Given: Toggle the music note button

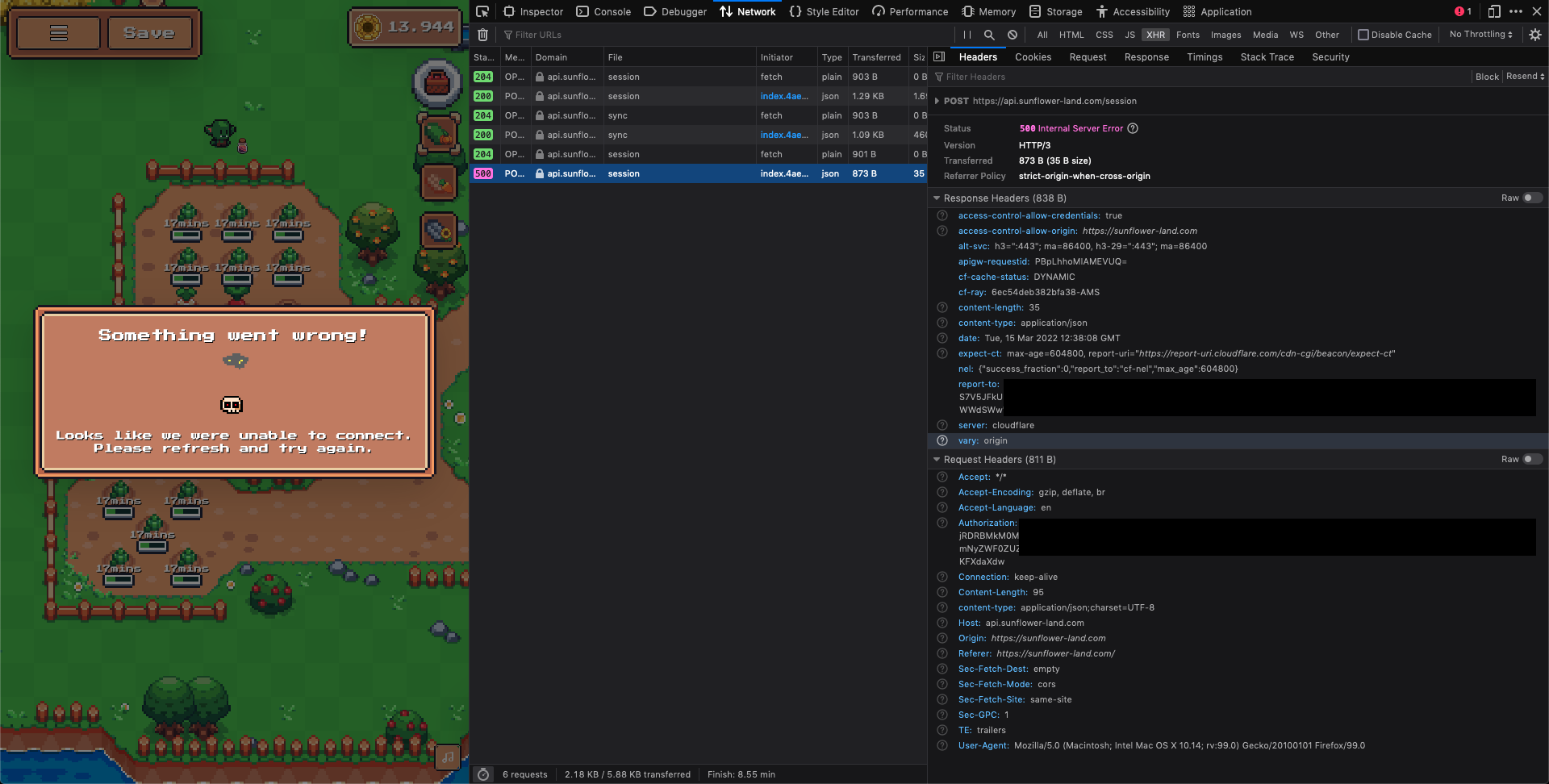Looking at the screenshot, I should pyautogui.click(x=448, y=757).
